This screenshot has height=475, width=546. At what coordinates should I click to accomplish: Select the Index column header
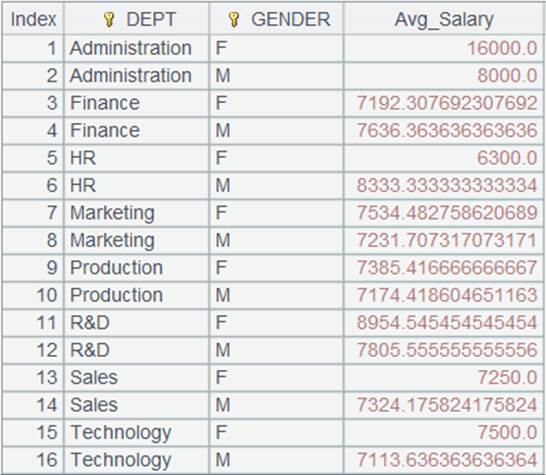click(x=33, y=19)
